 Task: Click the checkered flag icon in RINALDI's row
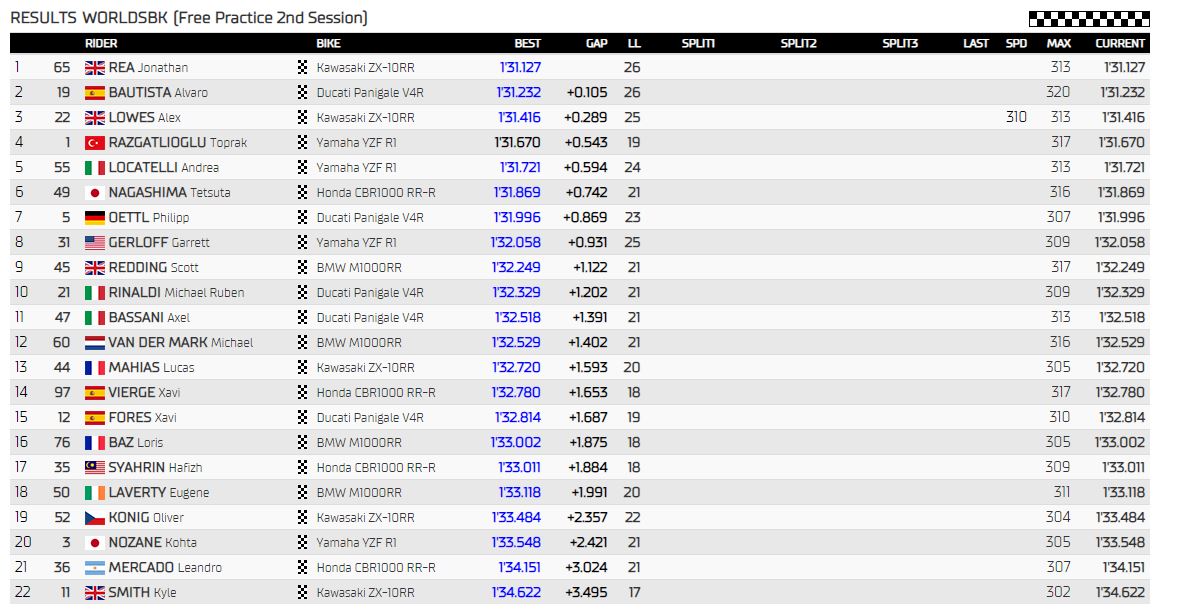(x=303, y=293)
